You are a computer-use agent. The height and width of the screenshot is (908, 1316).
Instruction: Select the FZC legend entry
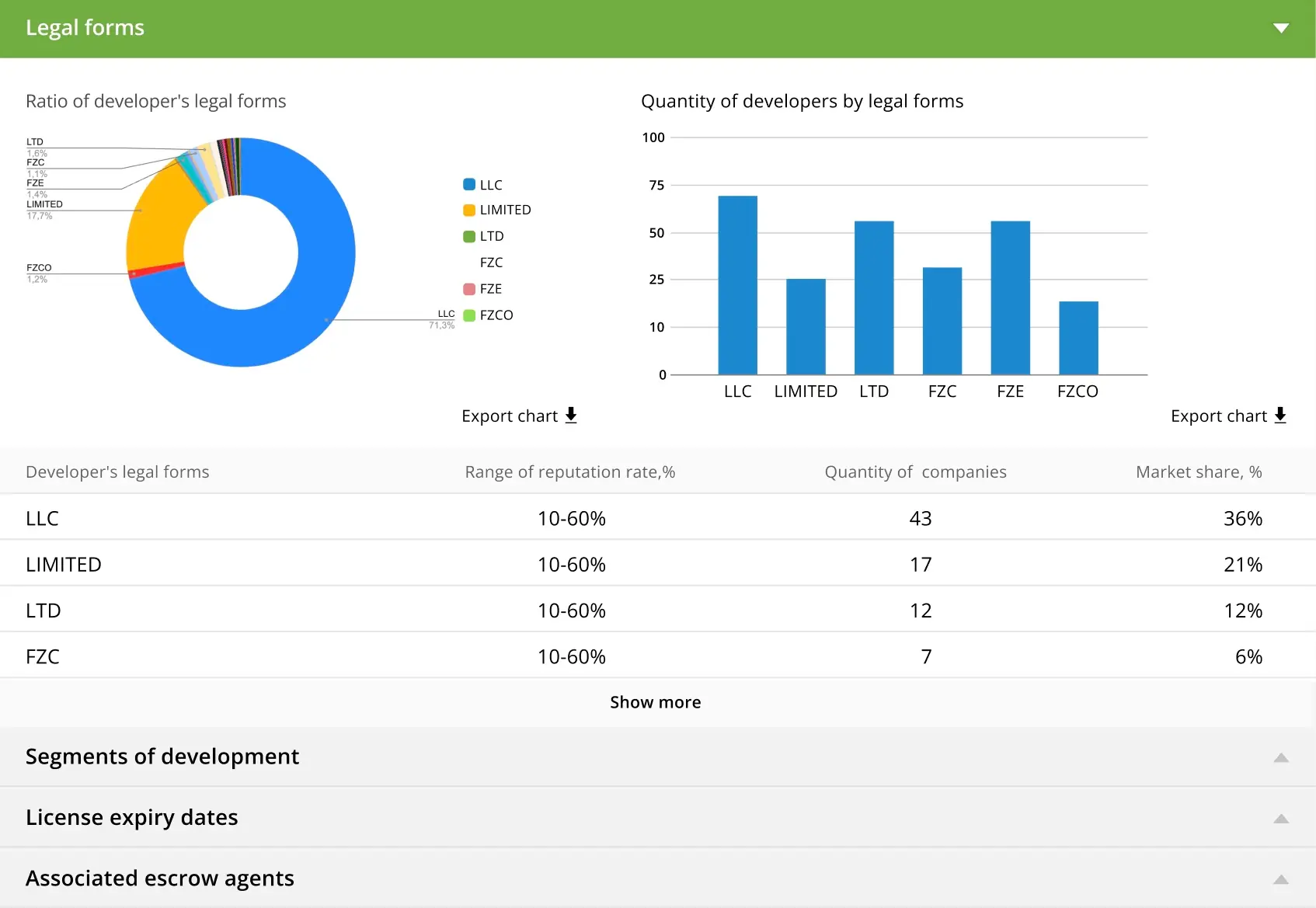[491, 263]
